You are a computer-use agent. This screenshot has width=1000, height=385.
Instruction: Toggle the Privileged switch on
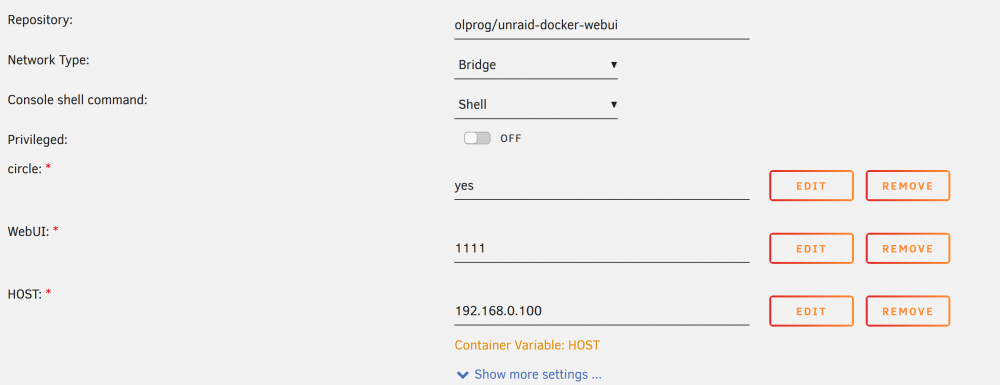point(477,138)
